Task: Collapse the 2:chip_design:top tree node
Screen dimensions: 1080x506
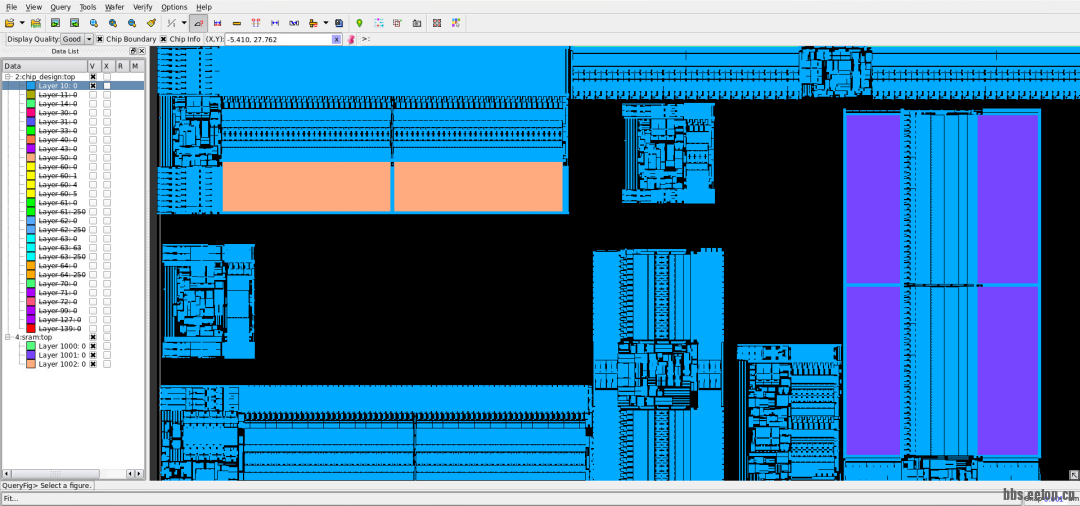Action: 7,76
